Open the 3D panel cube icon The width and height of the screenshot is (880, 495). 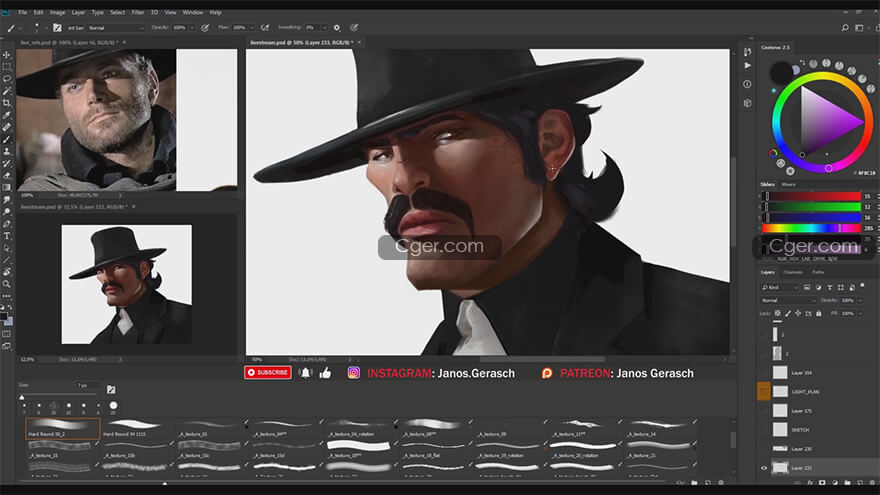[x=748, y=103]
